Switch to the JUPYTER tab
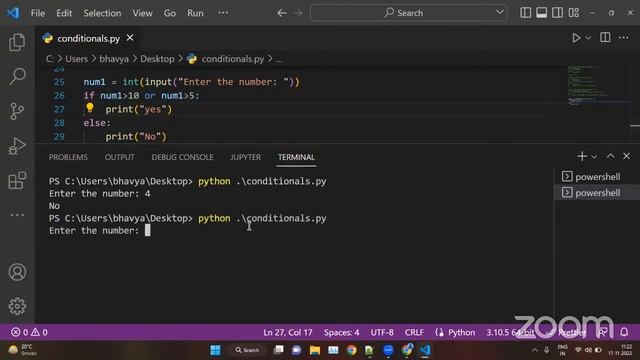This screenshot has height=360, width=640. click(245, 157)
